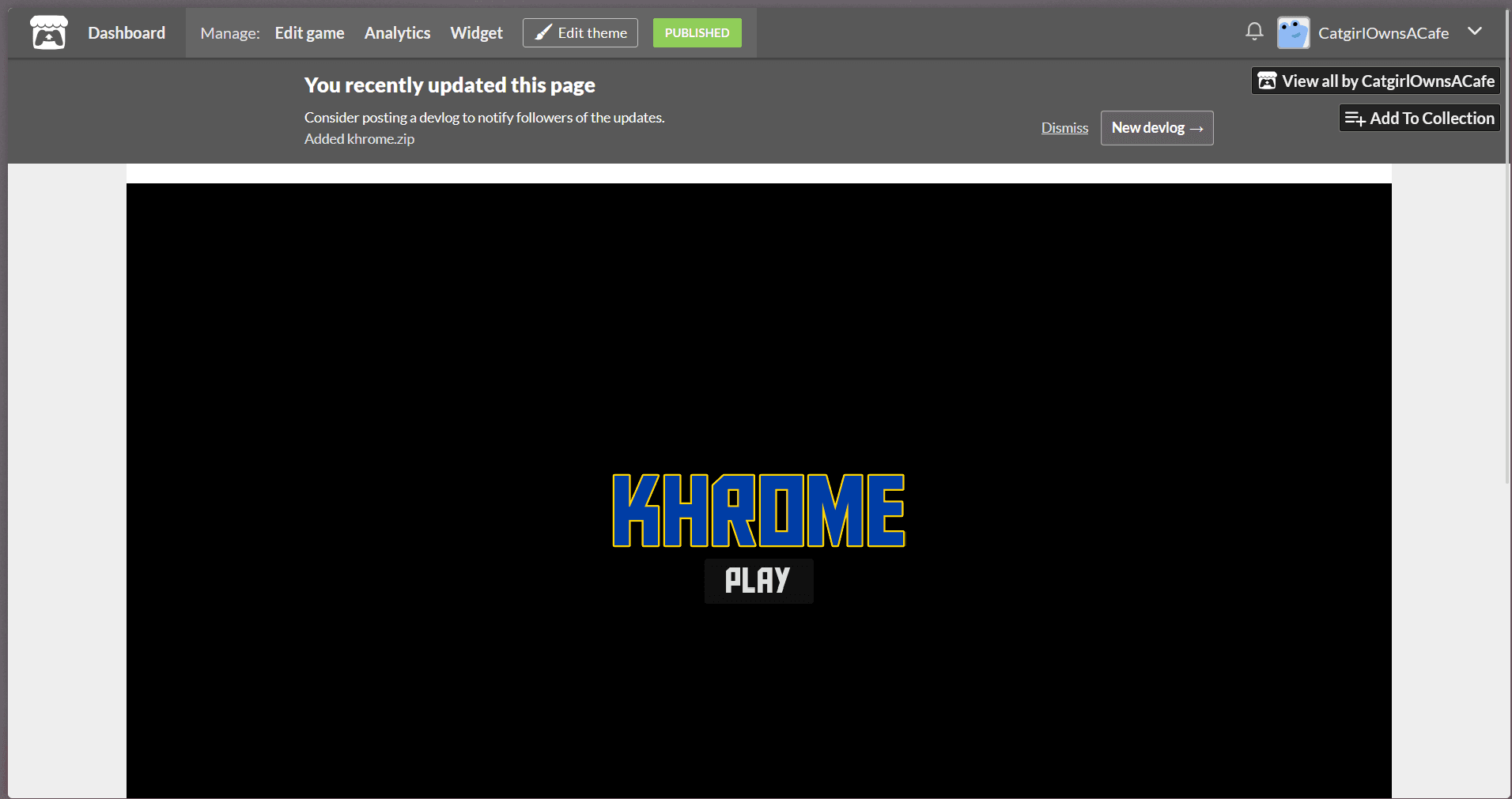Click View all by CatgirlOwnsACafe
The image size is (1512, 799).
pos(1376,81)
